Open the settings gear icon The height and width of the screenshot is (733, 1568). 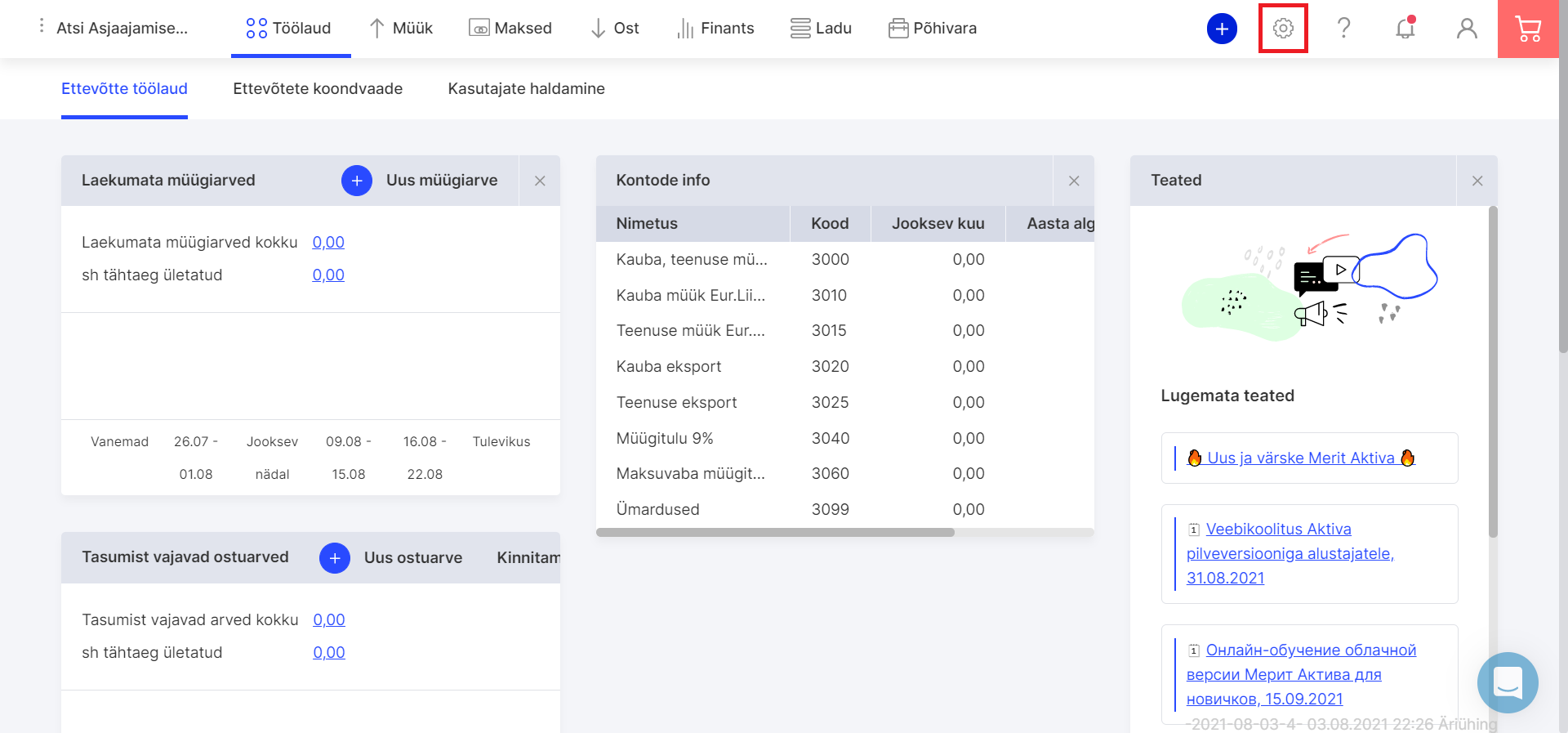[1283, 29]
